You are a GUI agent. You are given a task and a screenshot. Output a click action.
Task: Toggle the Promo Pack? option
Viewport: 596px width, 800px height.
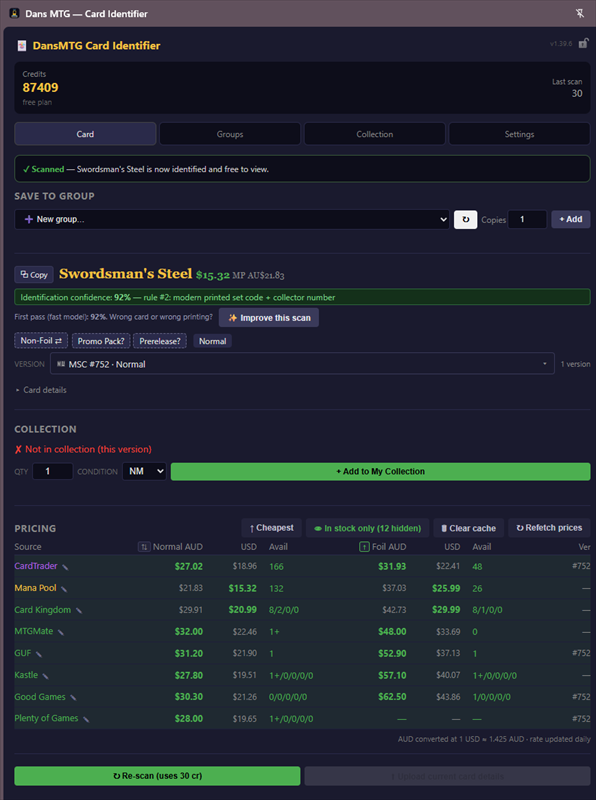pyautogui.click(x=101, y=341)
